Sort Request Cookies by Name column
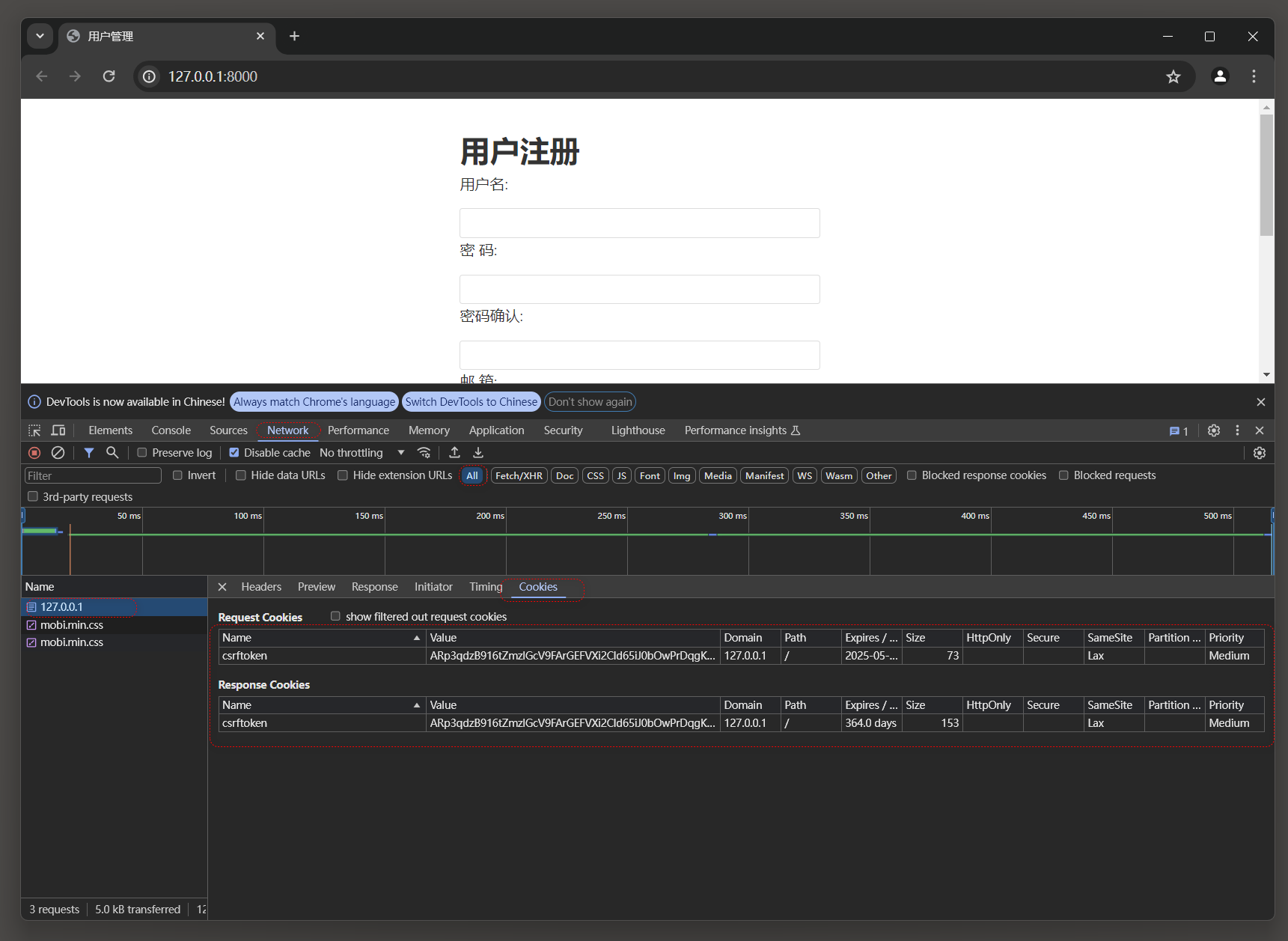1288x941 pixels. (322, 638)
